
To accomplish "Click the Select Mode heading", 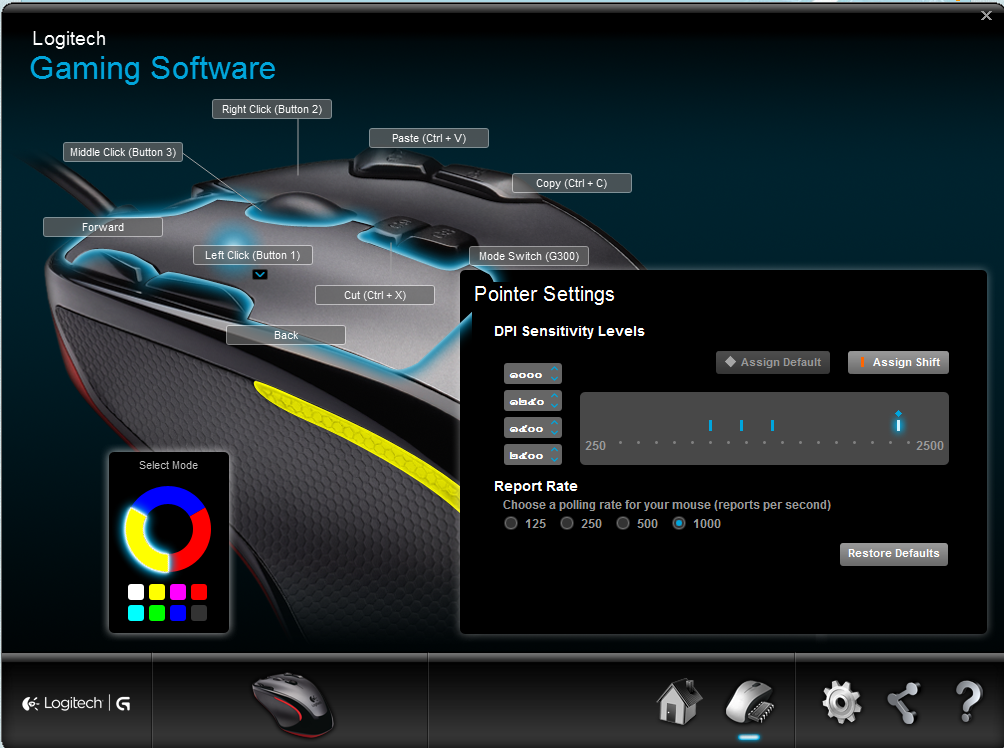I will [x=168, y=466].
